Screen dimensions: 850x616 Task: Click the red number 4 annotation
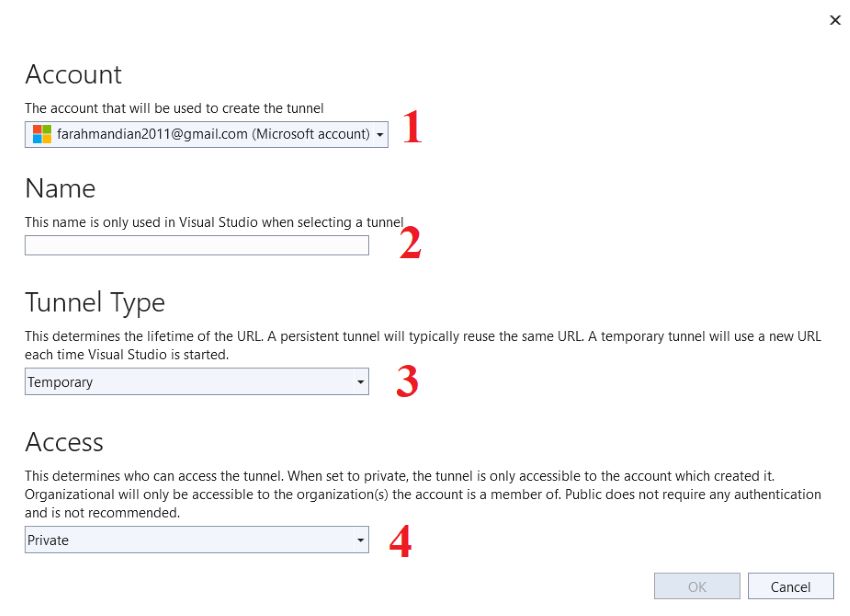(x=401, y=541)
